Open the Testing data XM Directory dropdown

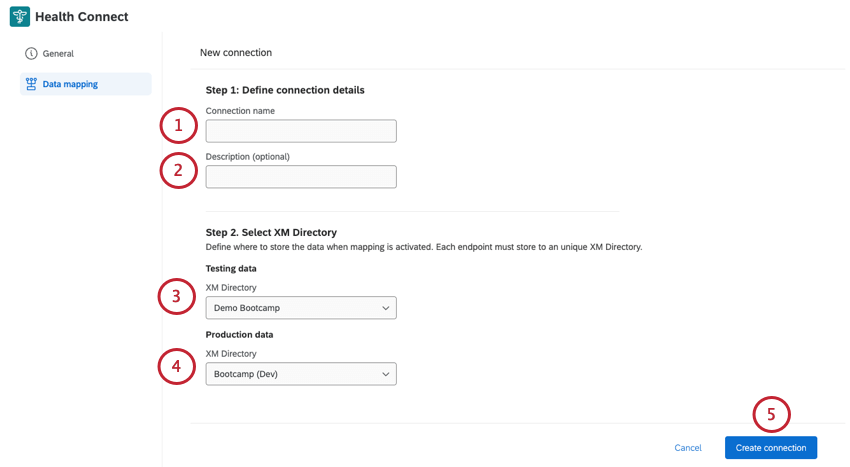click(x=300, y=308)
